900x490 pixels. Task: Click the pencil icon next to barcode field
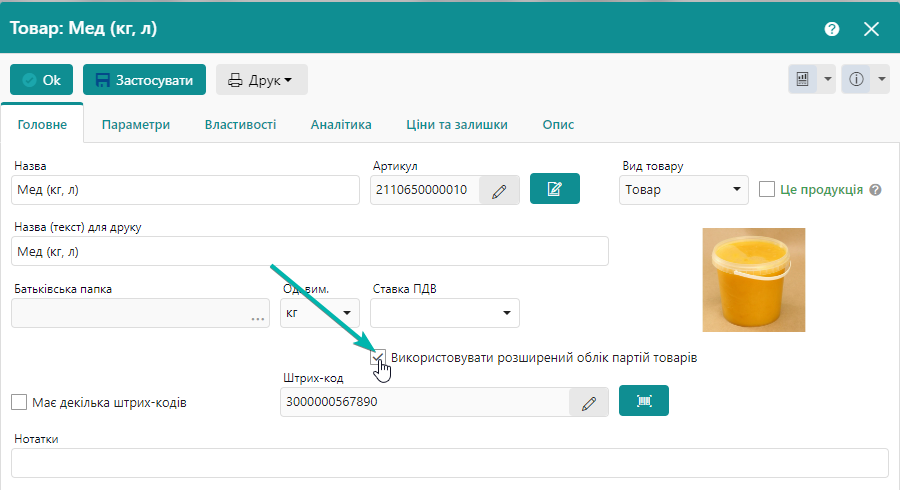click(x=589, y=402)
